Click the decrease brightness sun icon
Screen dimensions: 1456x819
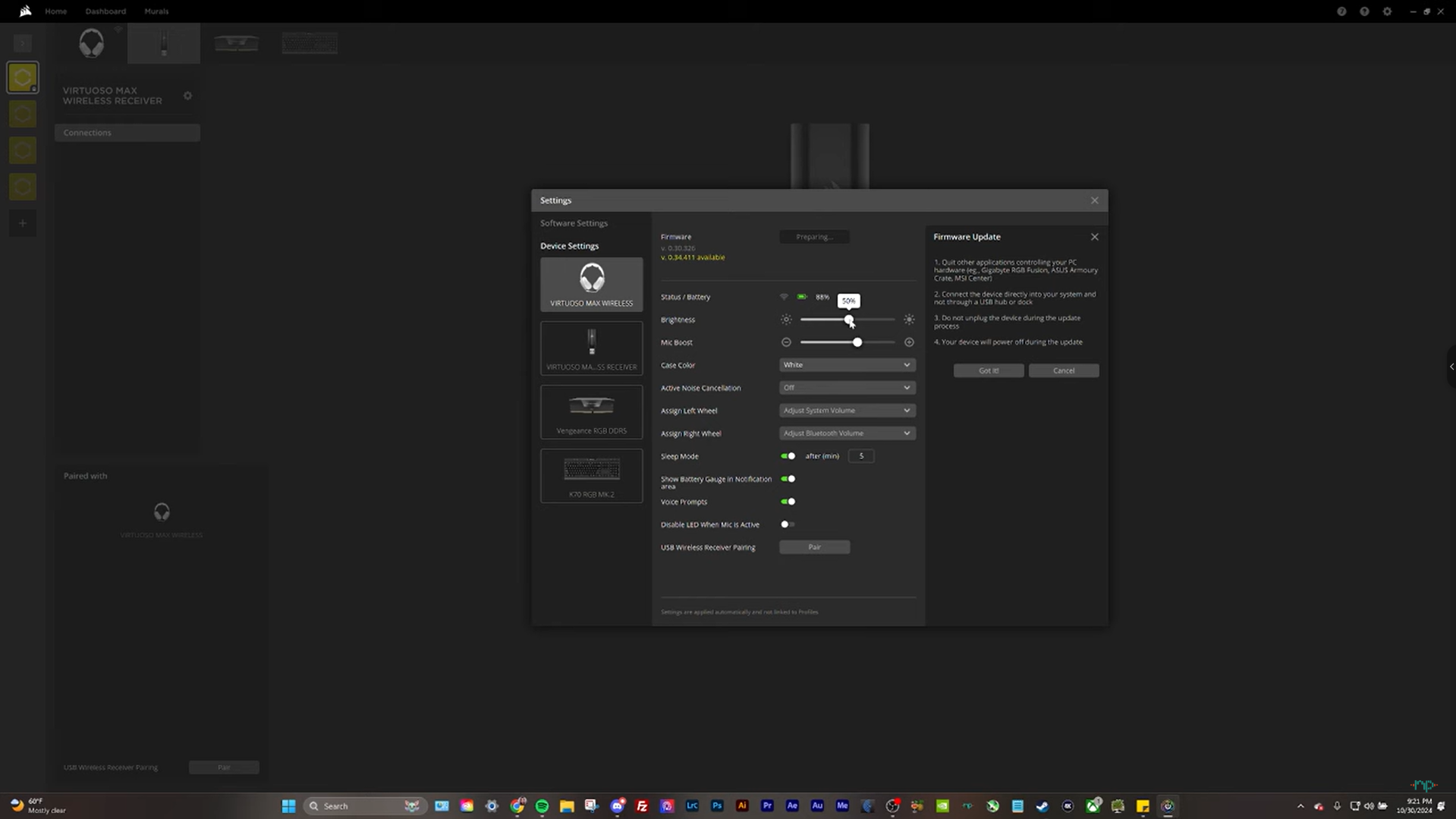coord(786,320)
